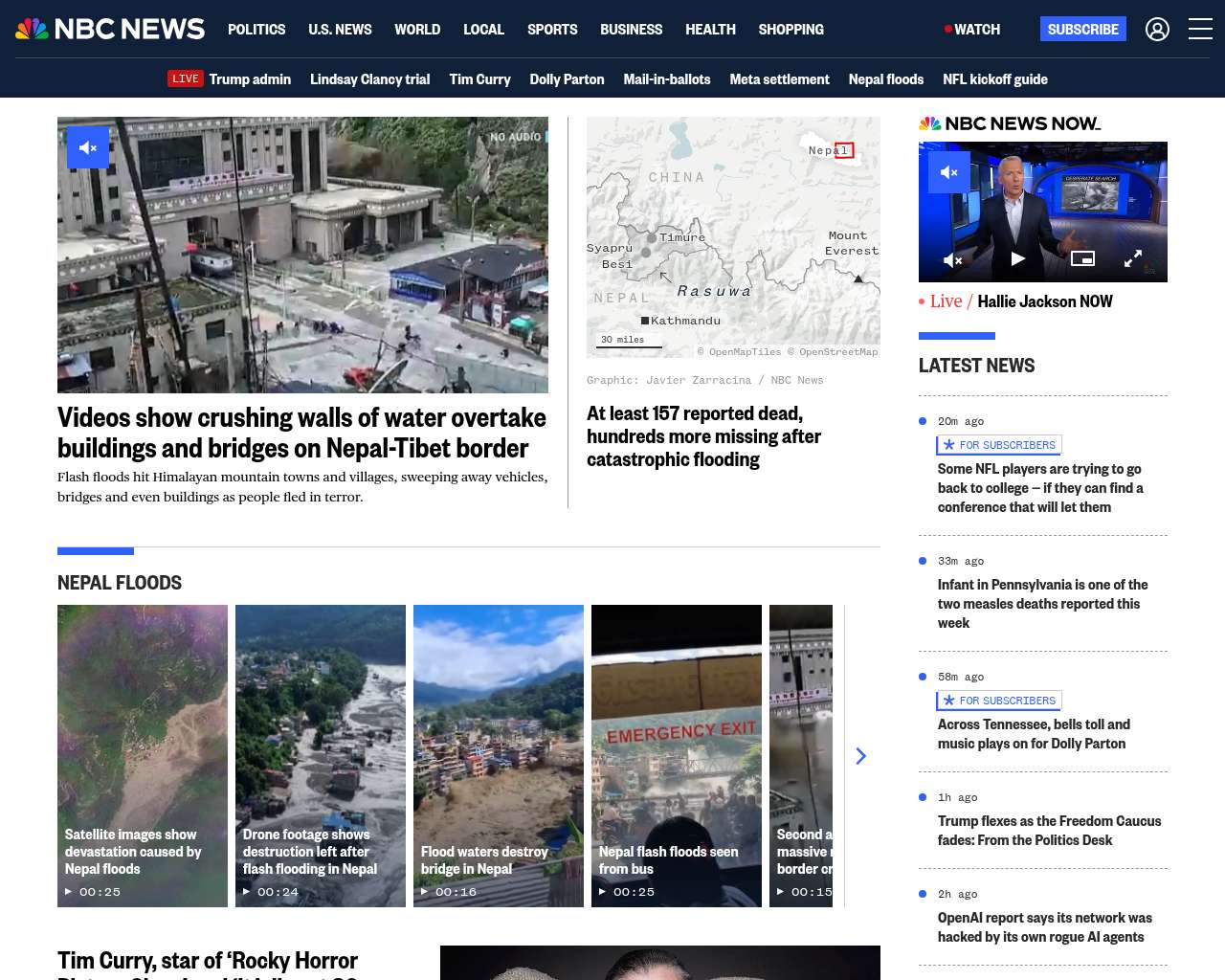
Task: Play the Nepal flash floods from bus video
Action: pos(677,756)
